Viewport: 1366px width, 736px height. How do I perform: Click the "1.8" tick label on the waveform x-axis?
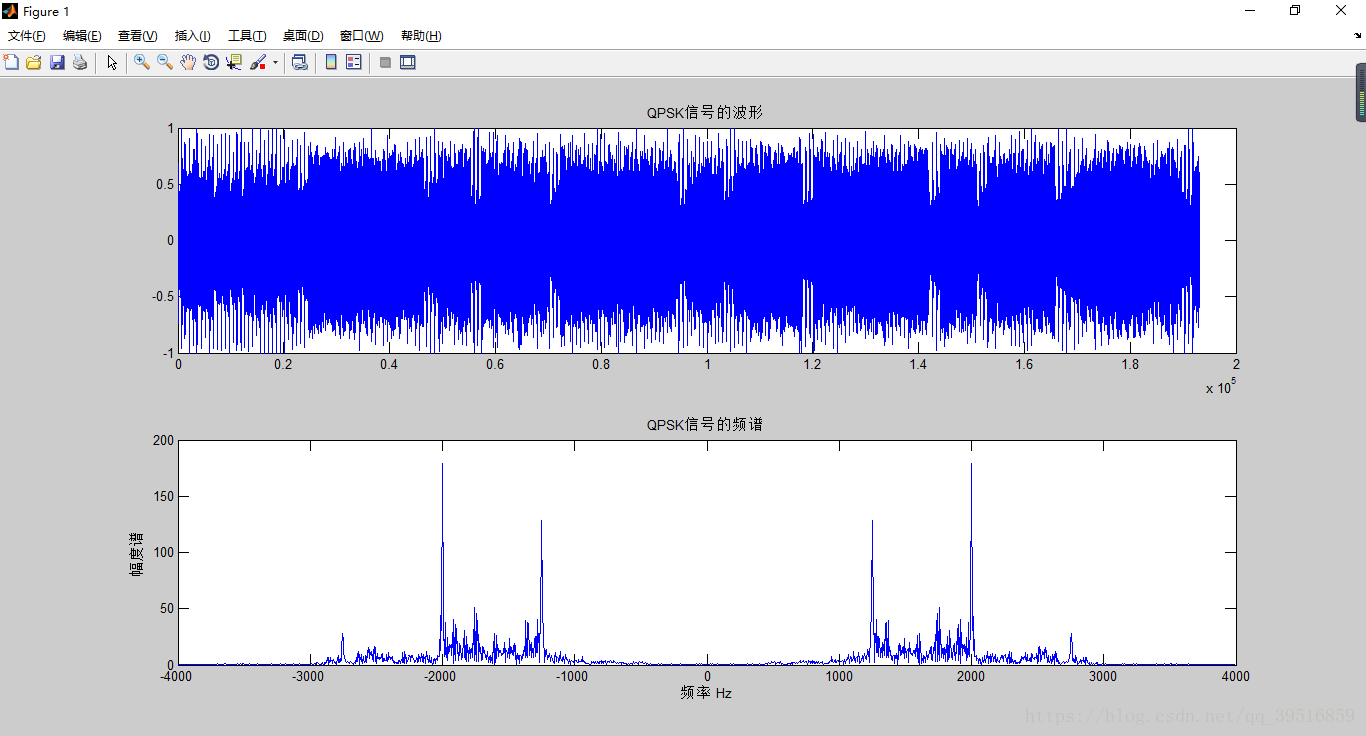[1130, 365]
